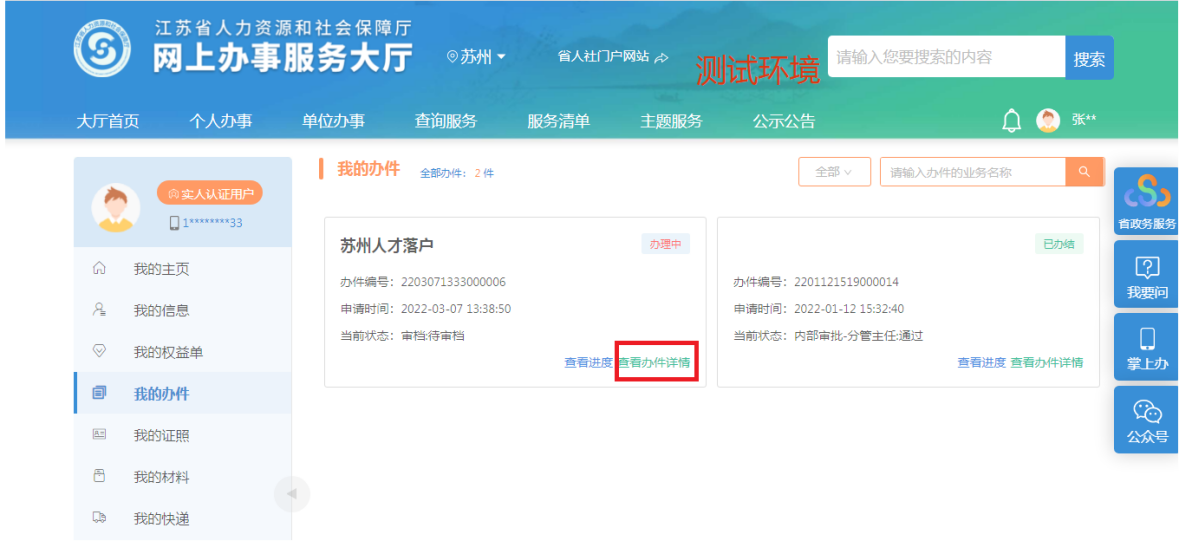Click the 我要问 help icon
The width and height of the screenshot is (1180, 542).
(x=1146, y=275)
